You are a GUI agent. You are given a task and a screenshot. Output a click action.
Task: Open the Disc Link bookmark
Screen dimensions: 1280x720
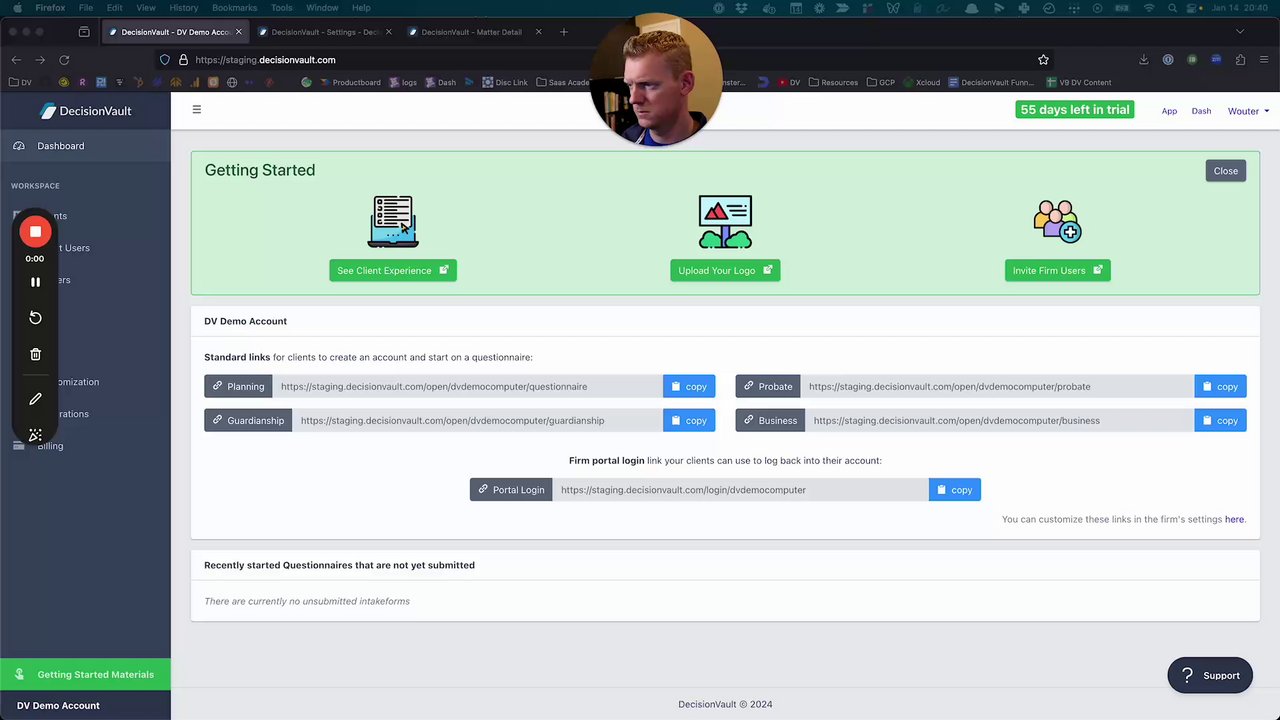pos(504,82)
